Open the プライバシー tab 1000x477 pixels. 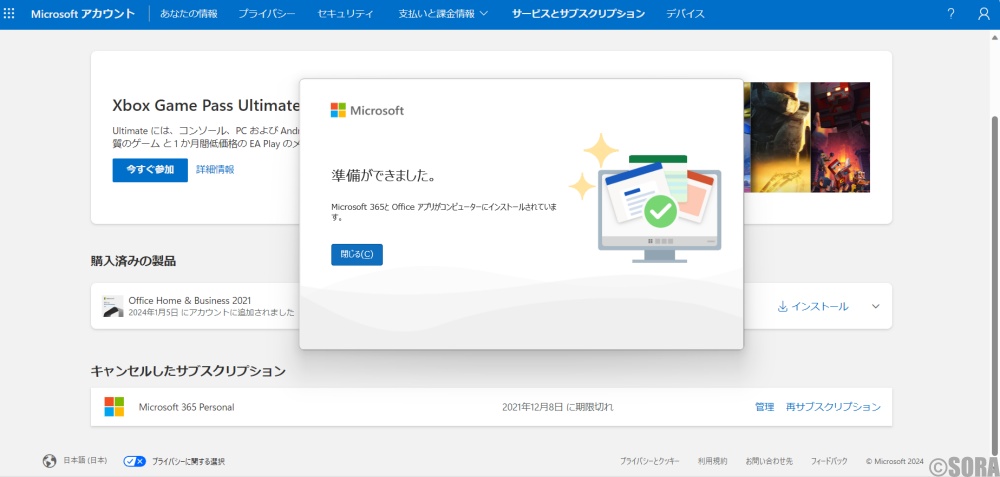267,13
